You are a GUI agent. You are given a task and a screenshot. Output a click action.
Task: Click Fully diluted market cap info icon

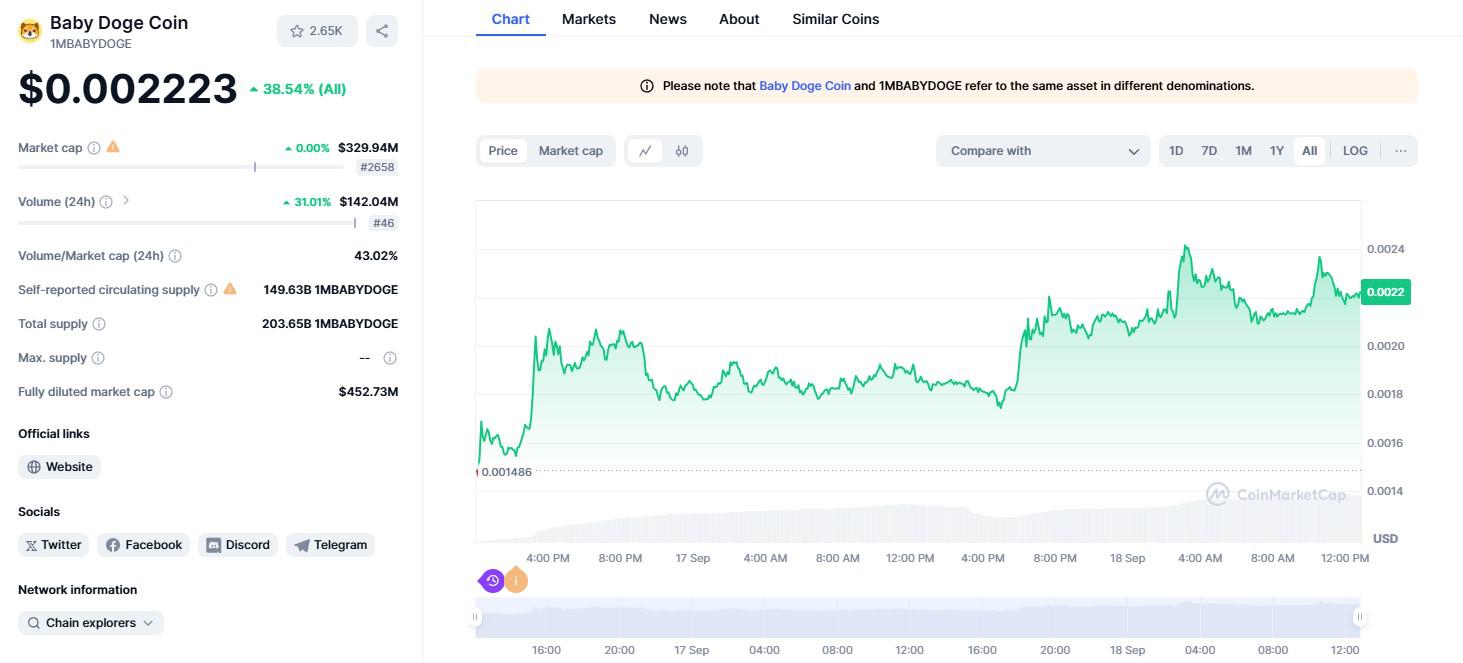coord(166,392)
